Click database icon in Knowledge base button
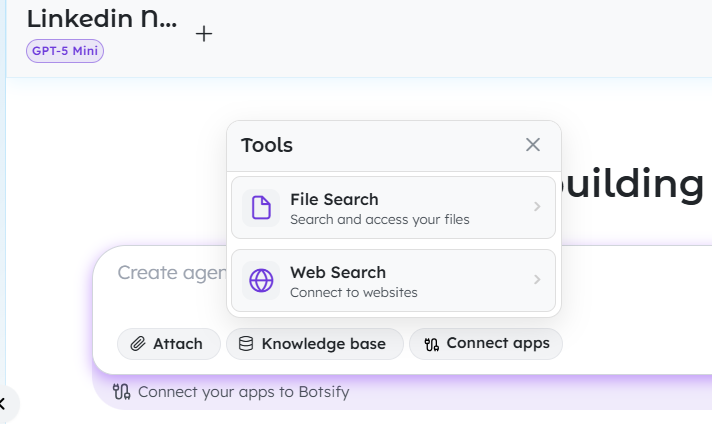This screenshot has height=424, width=712. [246, 344]
